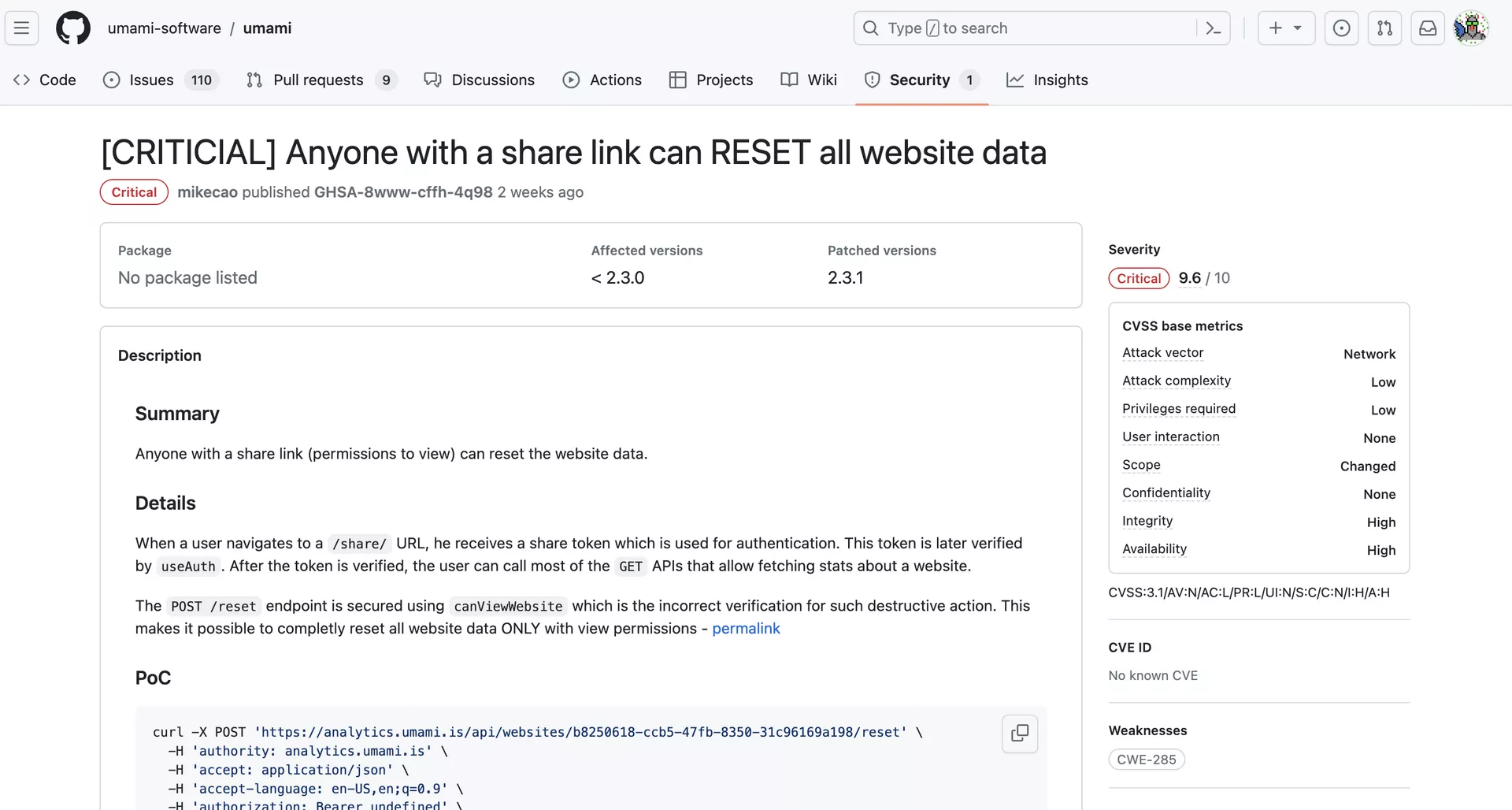Open the Discussions tab
This screenshot has width=1512, height=810.
(x=479, y=80)
